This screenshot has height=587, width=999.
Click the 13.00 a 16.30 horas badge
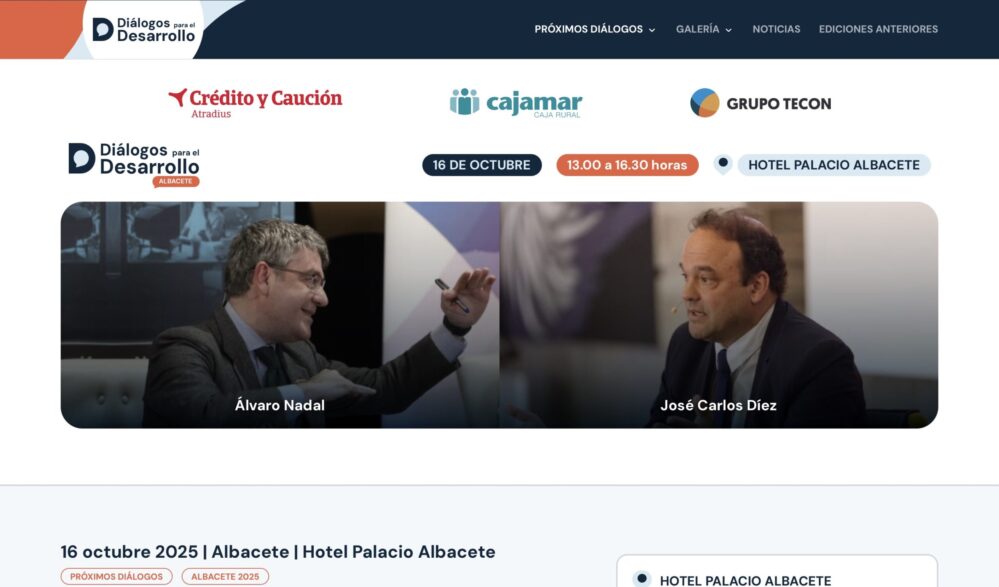point(627,165)
